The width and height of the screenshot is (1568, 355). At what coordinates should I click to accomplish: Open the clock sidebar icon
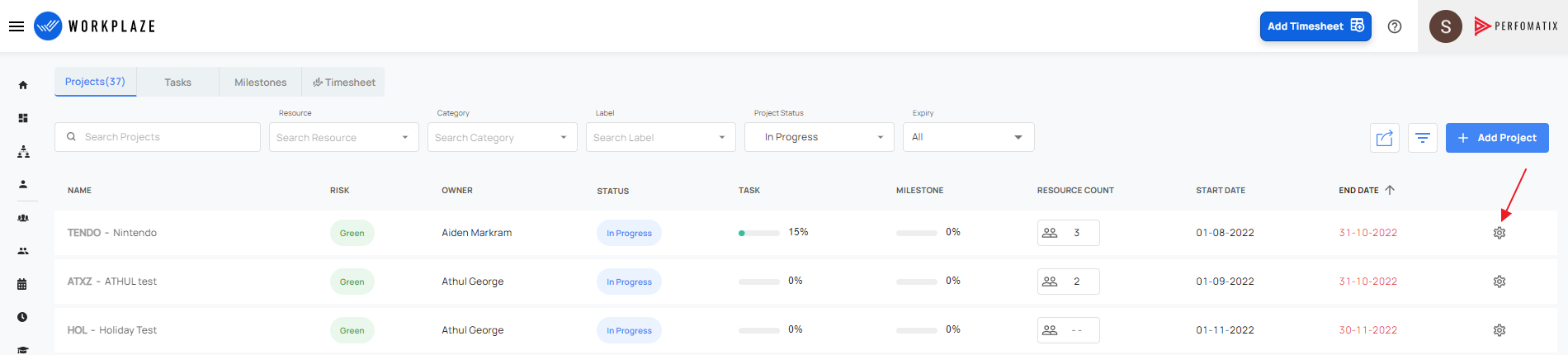(x=22, y=317)
